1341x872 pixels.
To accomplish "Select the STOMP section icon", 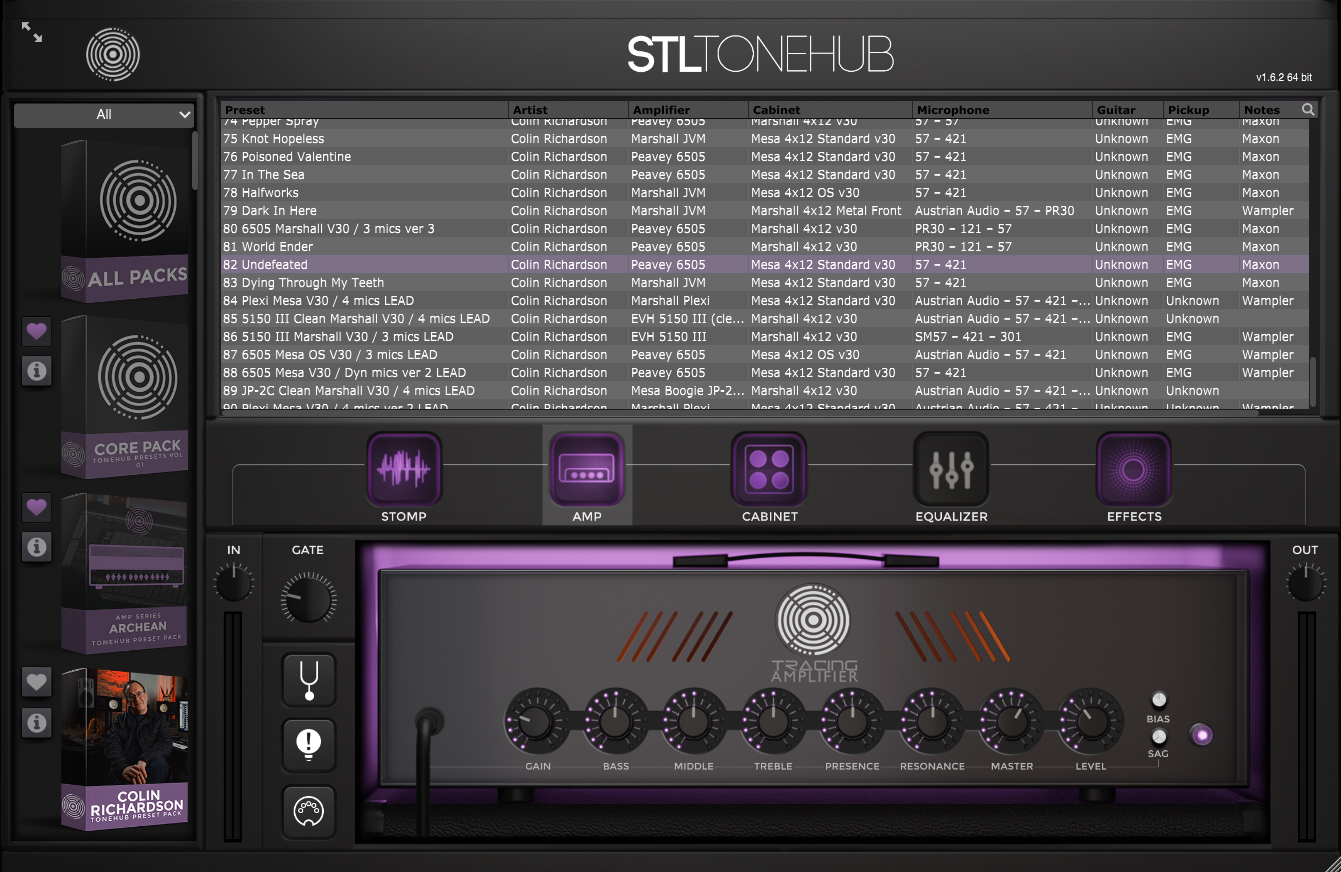I will click(x=404, y=469).
